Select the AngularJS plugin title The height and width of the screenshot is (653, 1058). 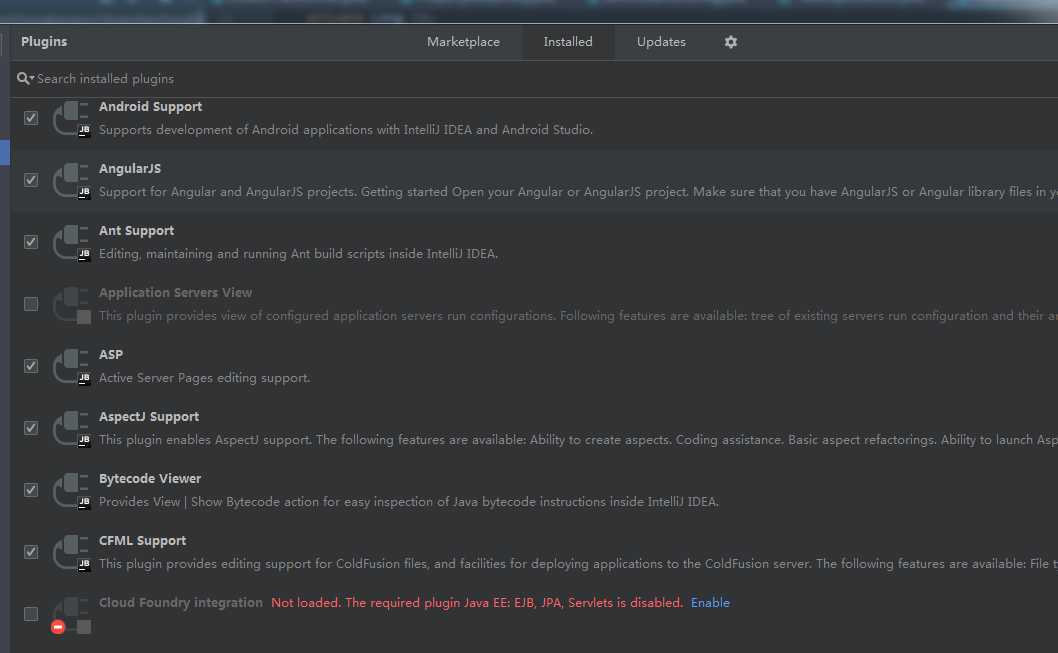click(130, 169)
